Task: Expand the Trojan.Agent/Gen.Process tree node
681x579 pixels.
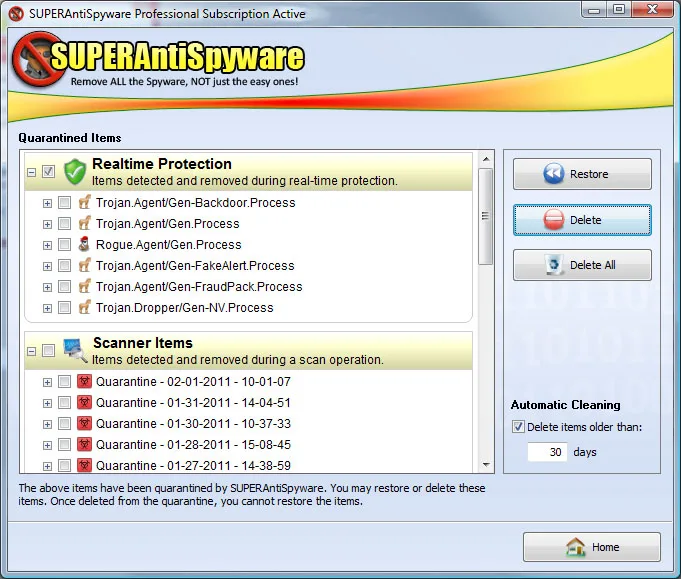Action: click(x=47, y=224)
